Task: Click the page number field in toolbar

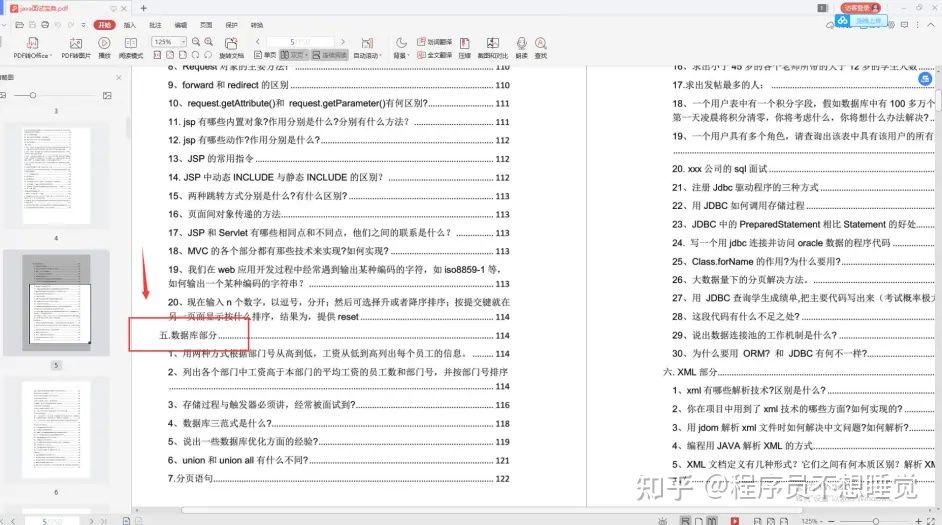Action: pyautogui.click(x=300, y=42)
